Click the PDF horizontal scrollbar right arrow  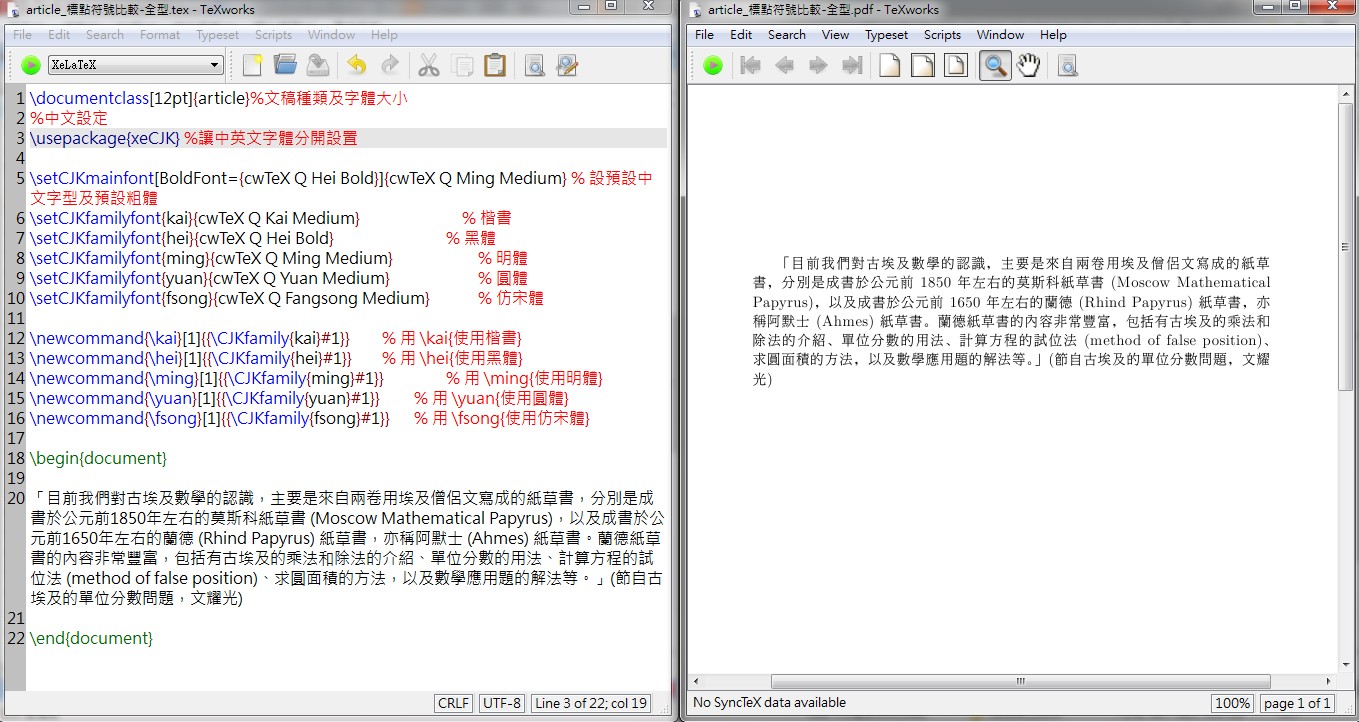(1329, 681)
